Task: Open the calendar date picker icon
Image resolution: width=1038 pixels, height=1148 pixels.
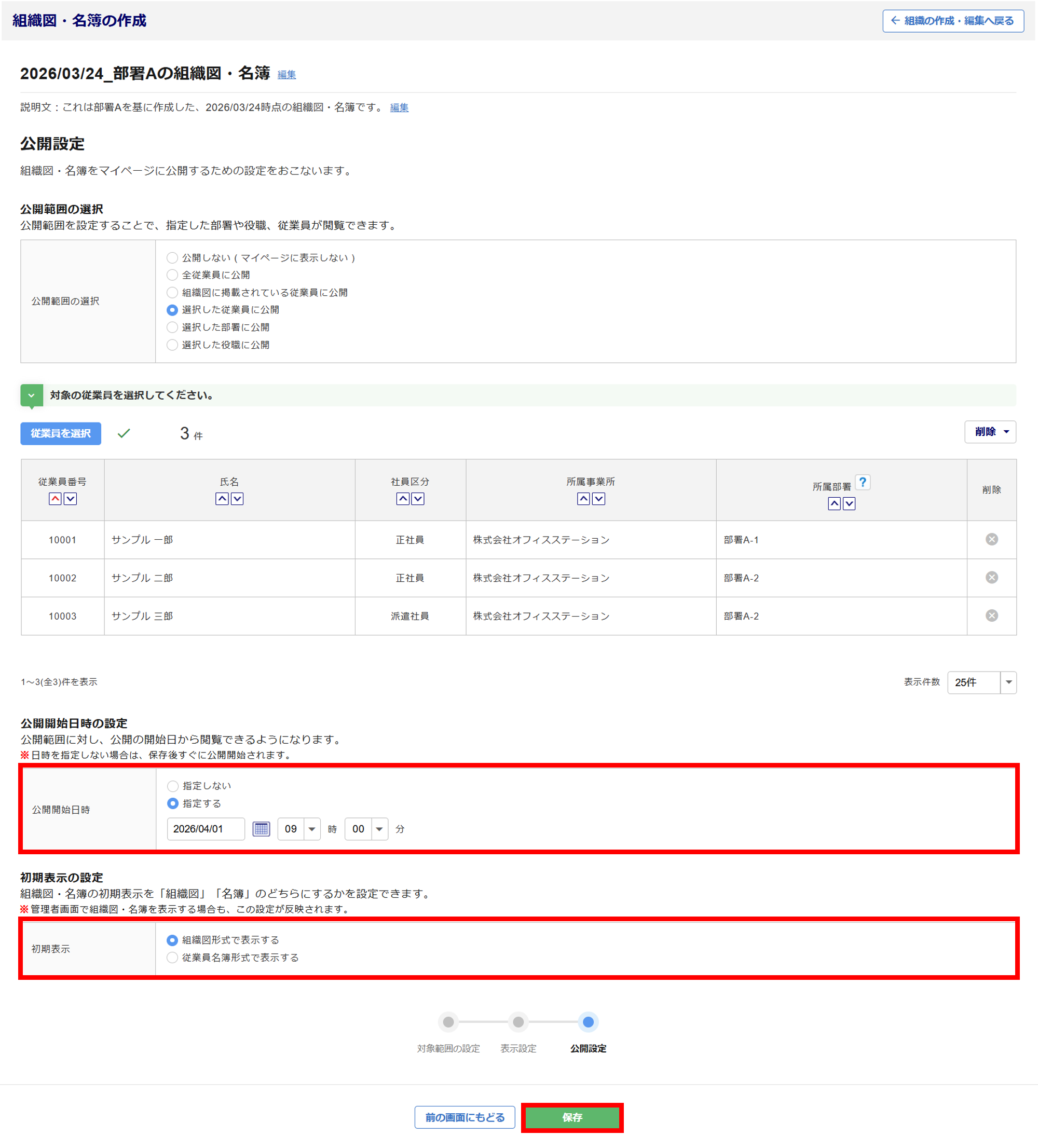Action: click(261, 828)
